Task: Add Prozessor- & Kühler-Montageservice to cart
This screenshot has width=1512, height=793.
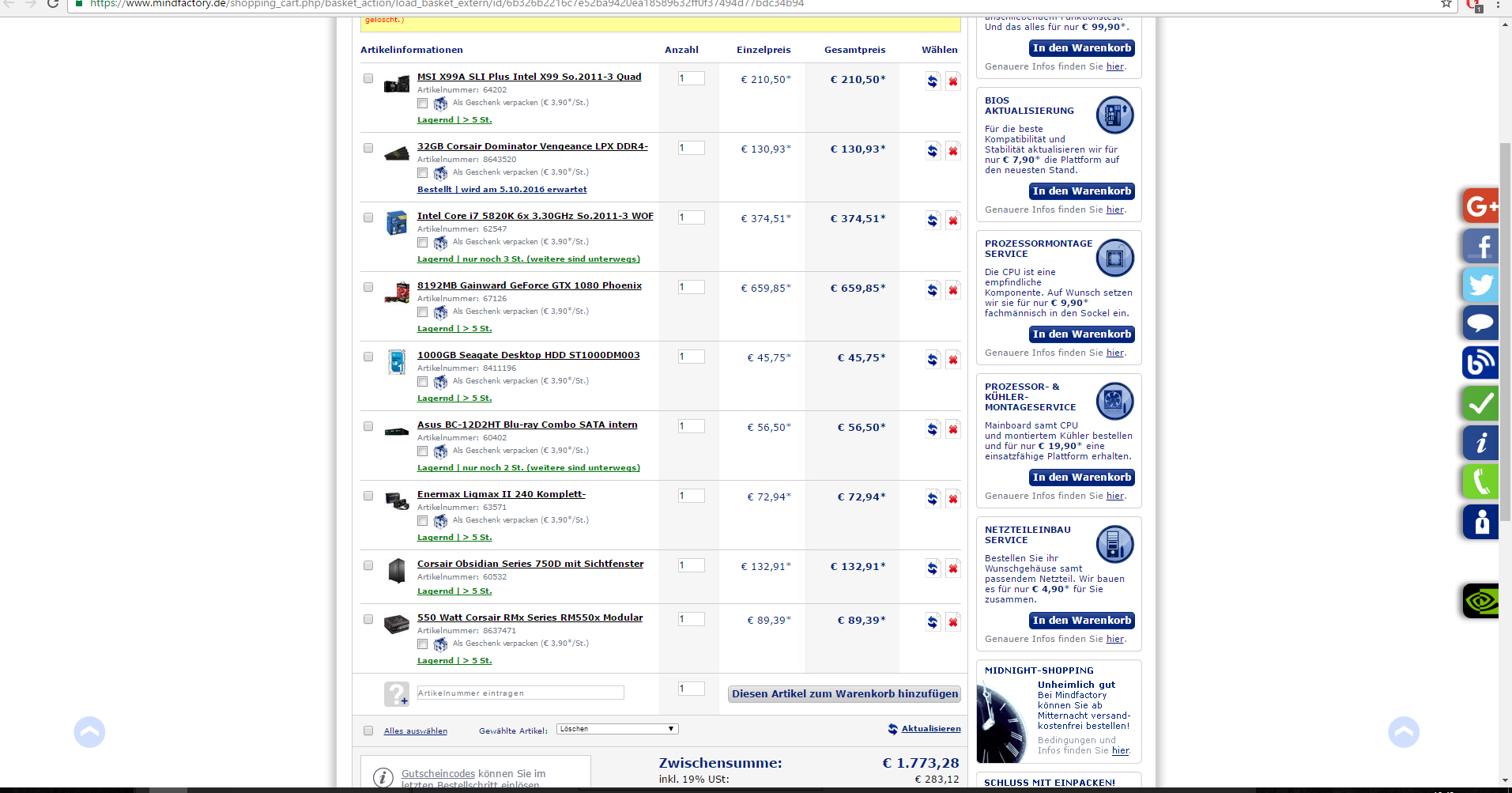Action: tap(1082, 478)
